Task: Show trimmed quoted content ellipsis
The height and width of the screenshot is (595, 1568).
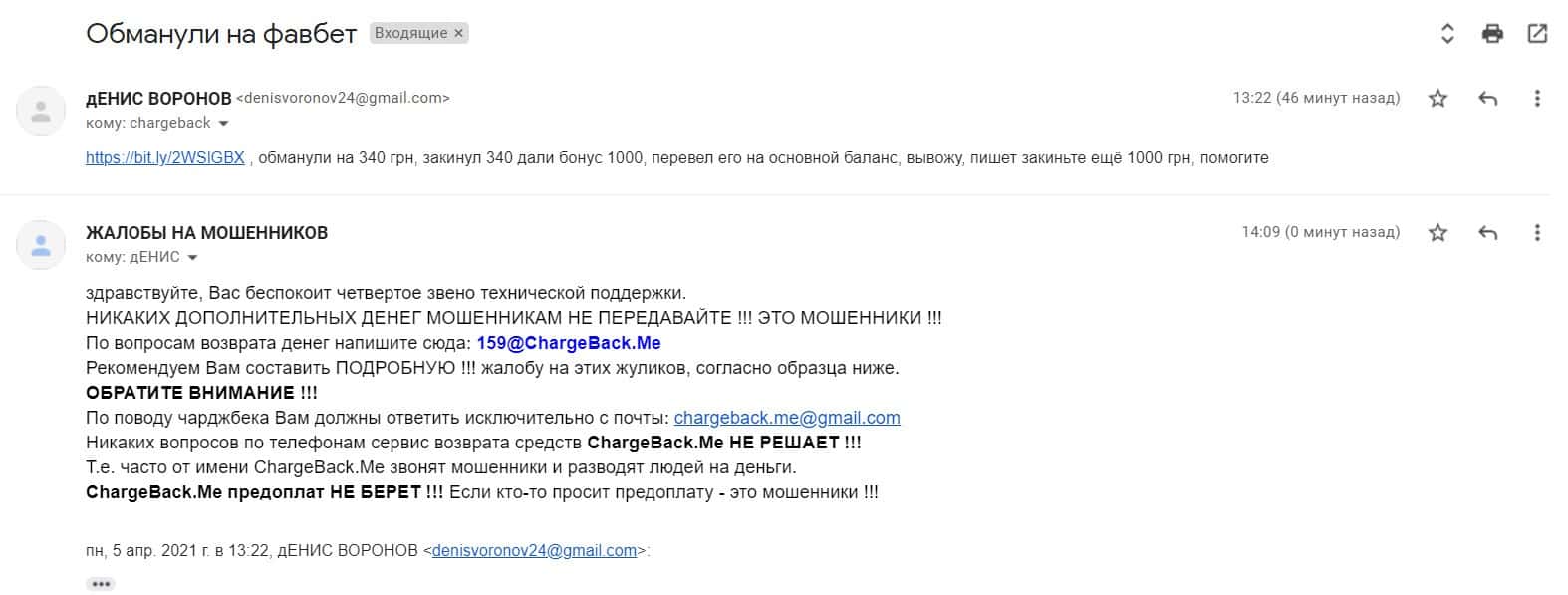Action: point(100,584)
